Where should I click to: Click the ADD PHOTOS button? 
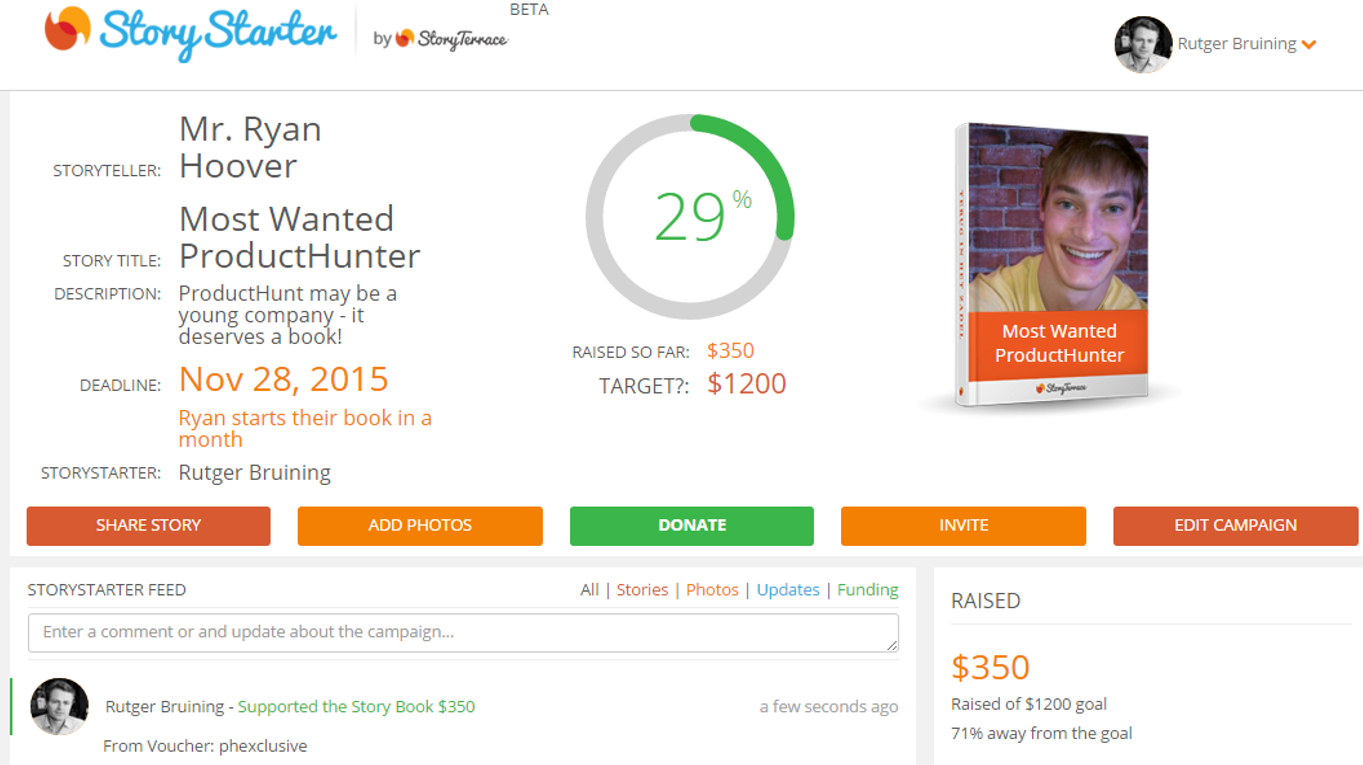420,525
